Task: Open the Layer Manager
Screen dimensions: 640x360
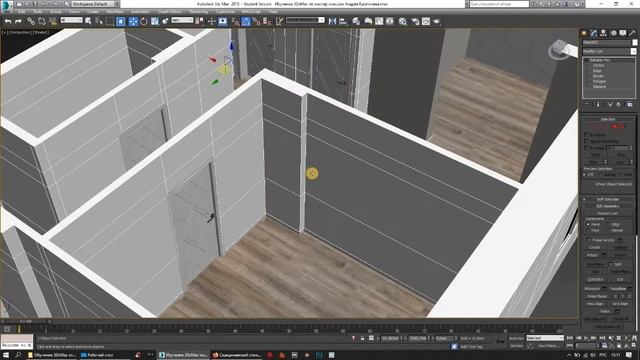Action: click(x=356, y=21)
